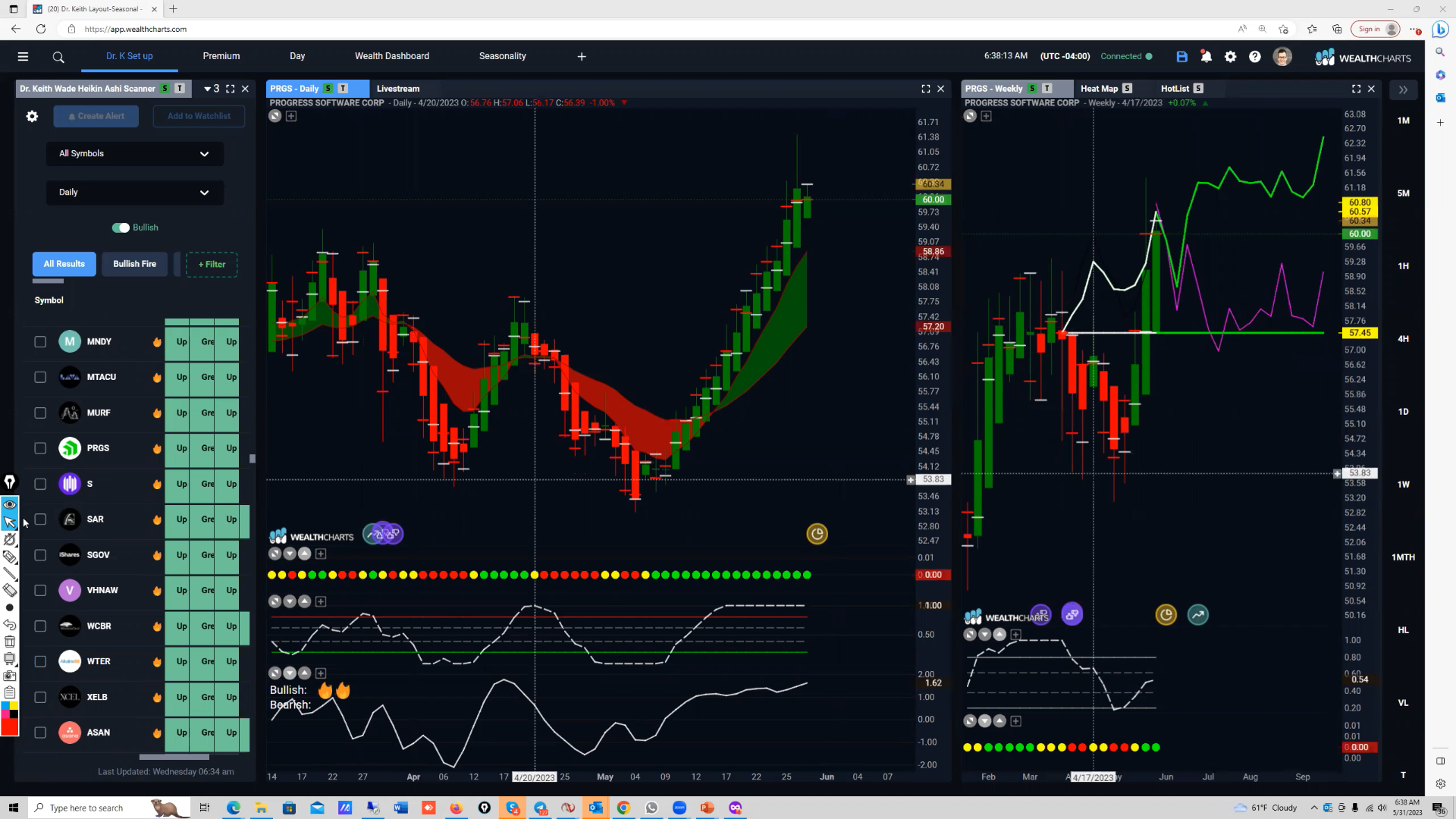Set weekly chart timeframe to 1M

pyautogui.click(x=1404, y=121)
